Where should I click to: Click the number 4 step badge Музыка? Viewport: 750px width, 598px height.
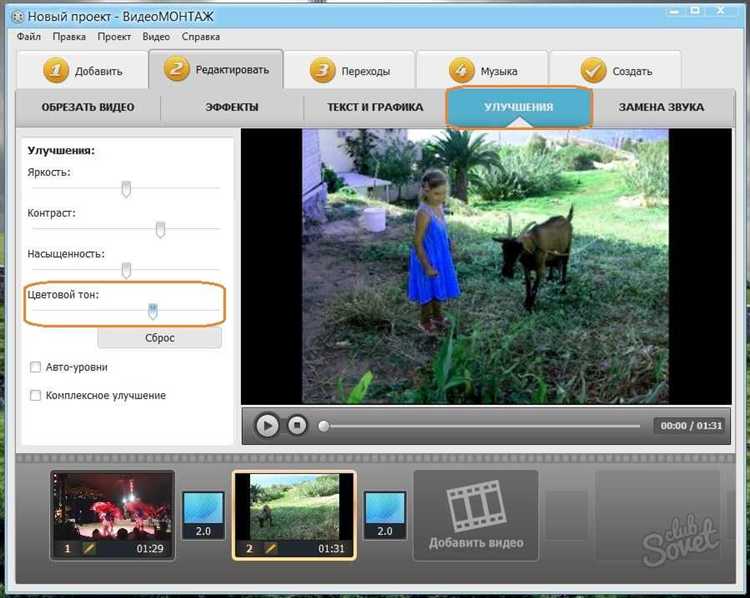tap(462, 71)
